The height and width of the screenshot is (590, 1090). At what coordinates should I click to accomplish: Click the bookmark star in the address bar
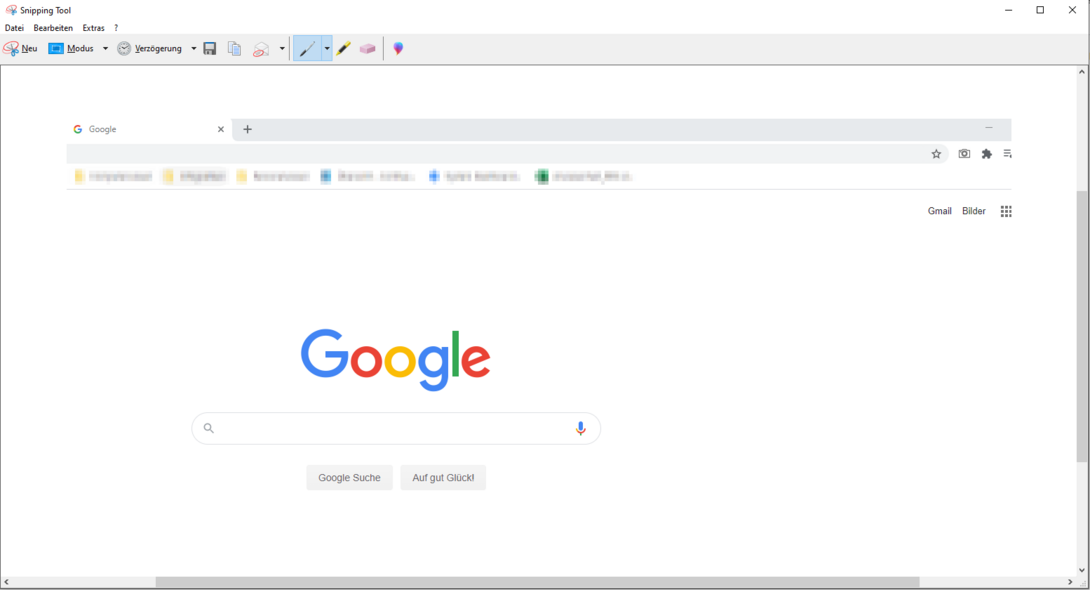coord(936,154)
